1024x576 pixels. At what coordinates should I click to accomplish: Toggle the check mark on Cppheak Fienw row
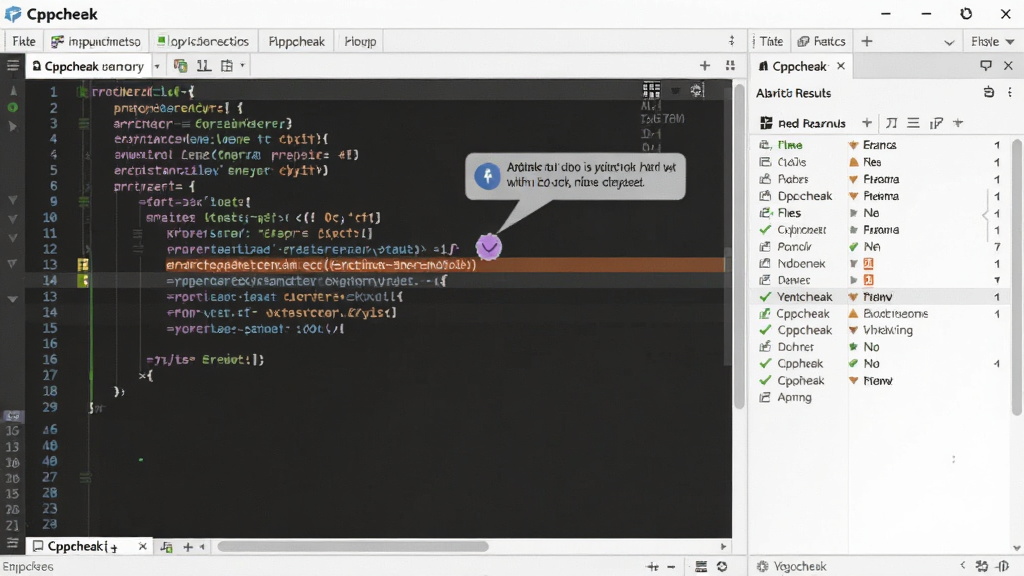[765, 380]
